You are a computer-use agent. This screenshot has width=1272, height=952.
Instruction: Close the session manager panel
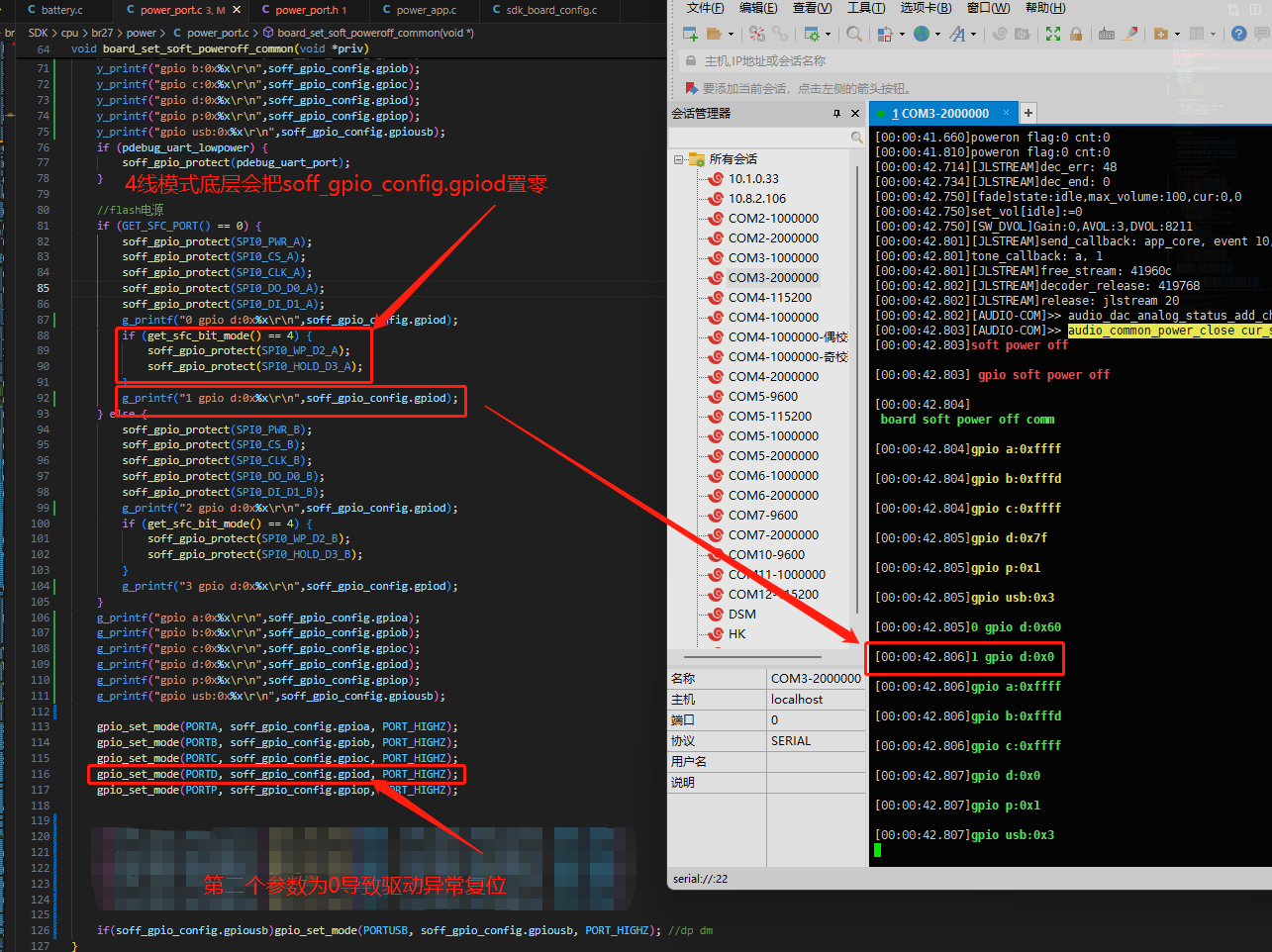point(855,114)
